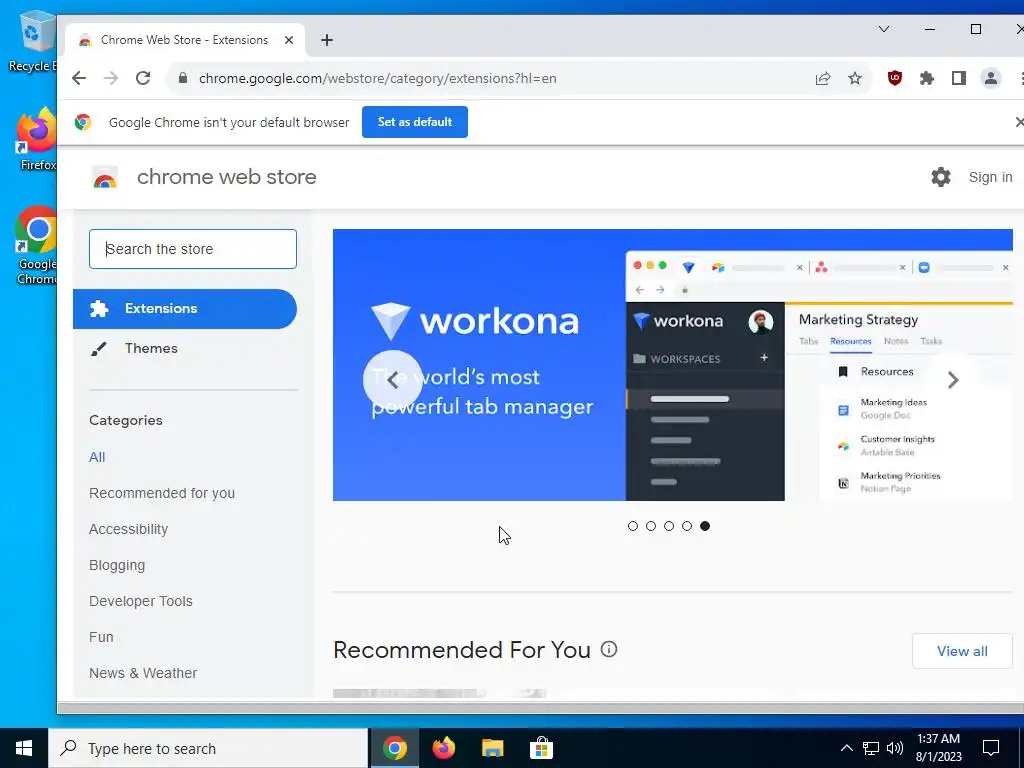
Task: Open the uBlock Origin extension icon
Action: (895, 78)
